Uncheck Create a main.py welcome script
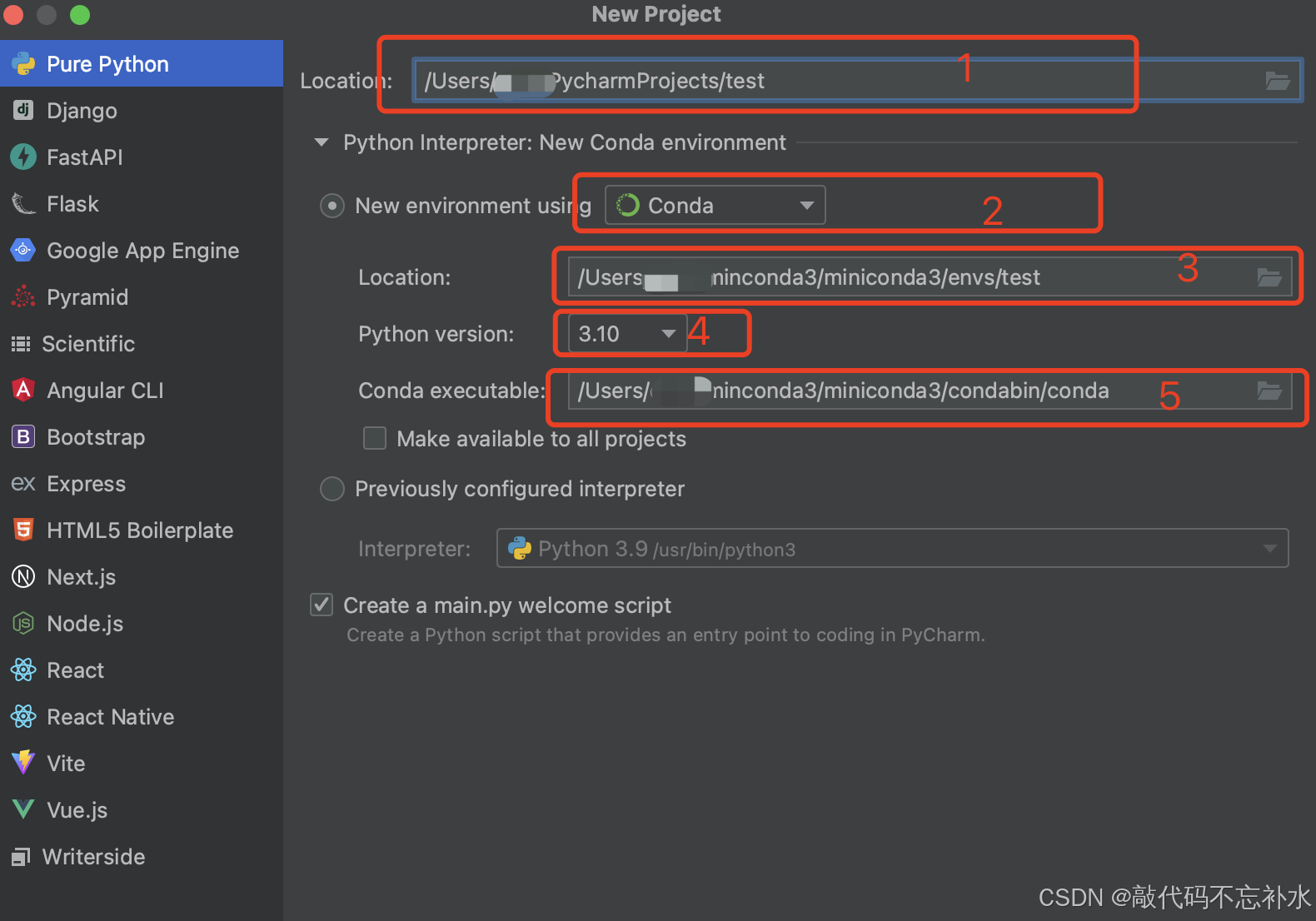This screenshot has height=921, width=1316. 322,605
